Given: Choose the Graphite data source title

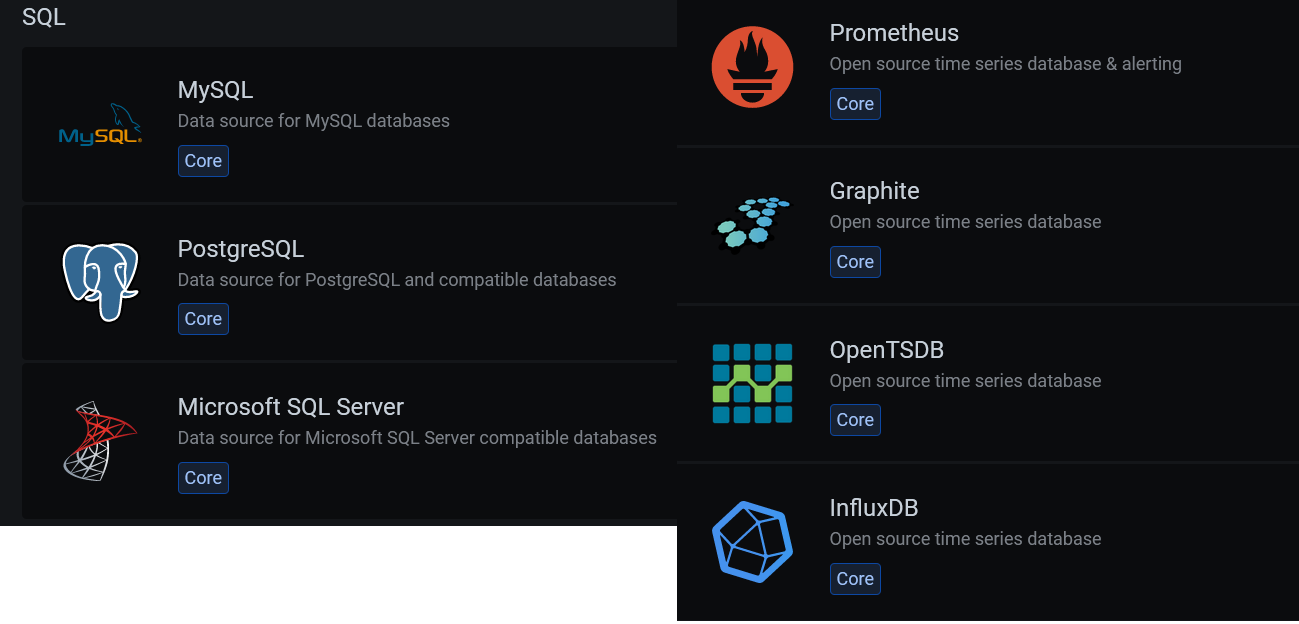Looking at the screenshot, I should pos(874,191).
